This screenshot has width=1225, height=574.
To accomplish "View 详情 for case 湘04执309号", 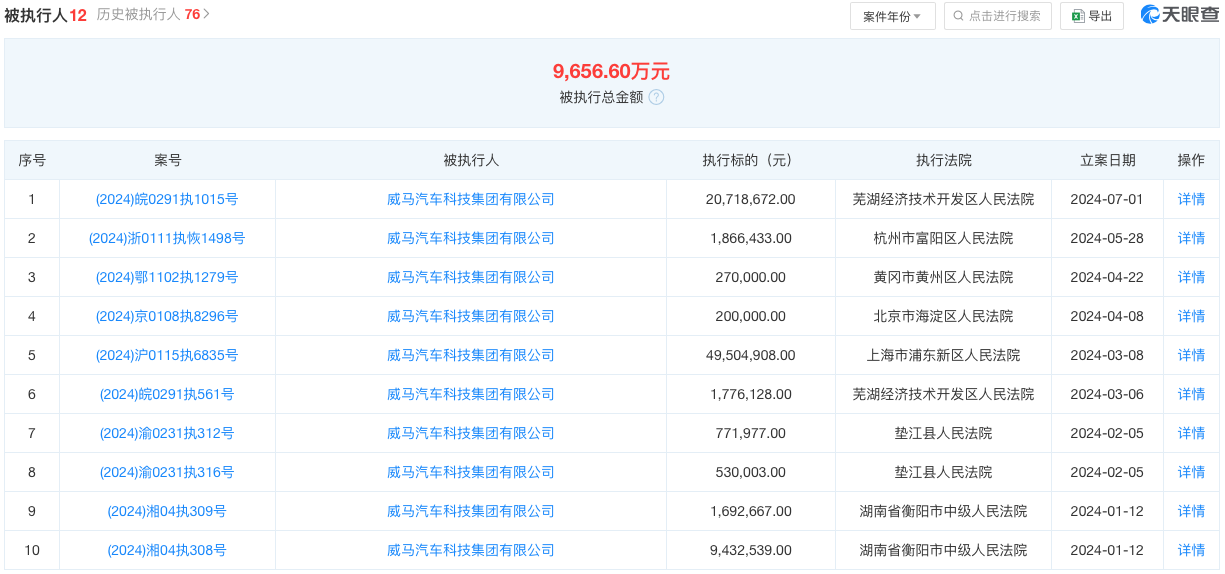I will click(1191, 511).
